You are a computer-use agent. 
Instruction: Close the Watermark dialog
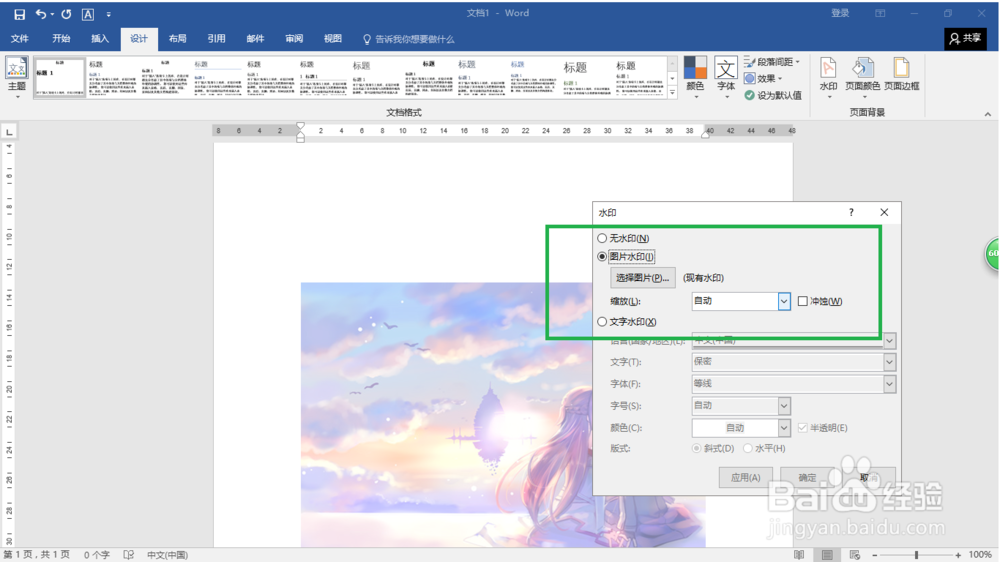[884, 212]
